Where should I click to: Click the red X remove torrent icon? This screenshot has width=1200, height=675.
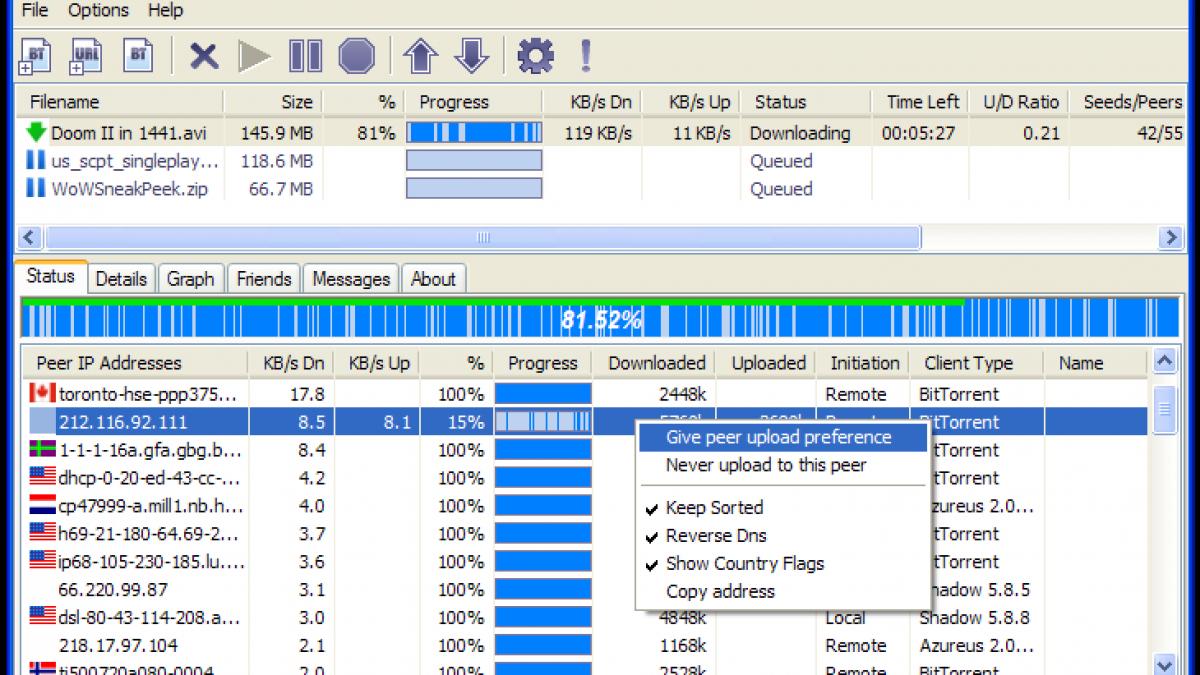pos(204,56)
